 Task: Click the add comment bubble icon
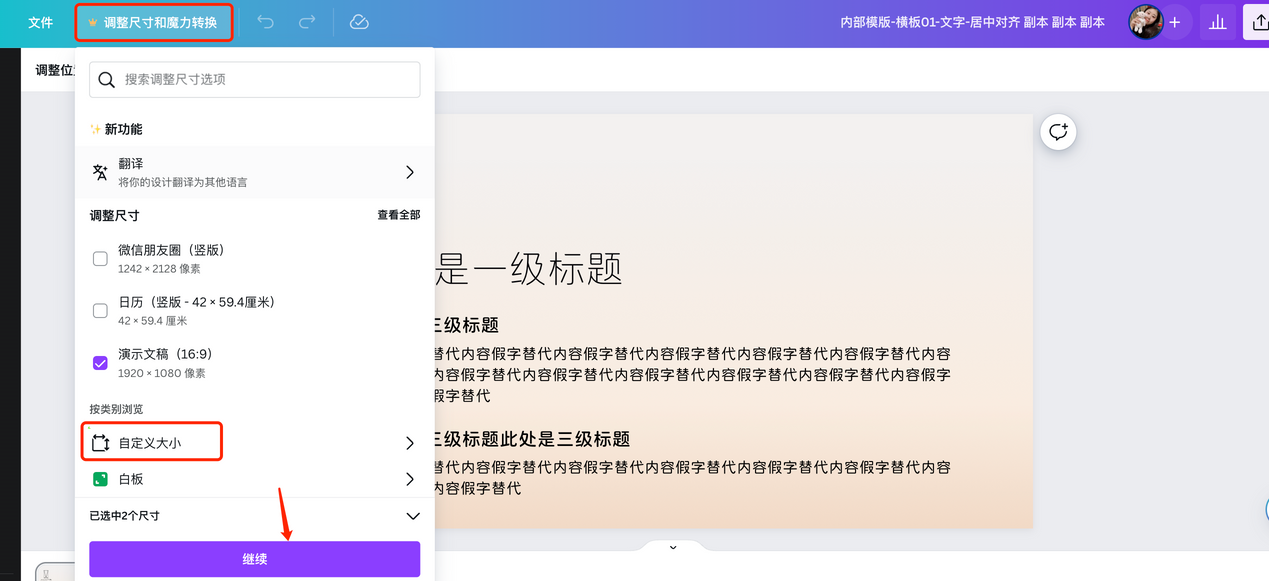click(x=1059, y=132)
